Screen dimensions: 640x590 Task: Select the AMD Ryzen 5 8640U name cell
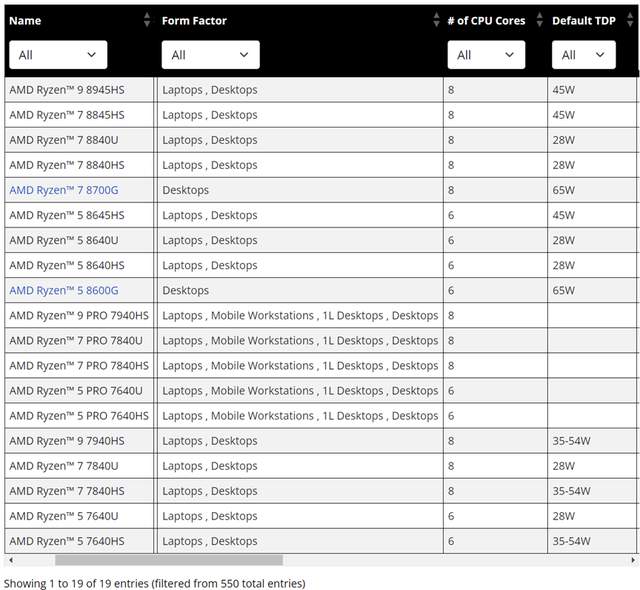click(79, 240)
